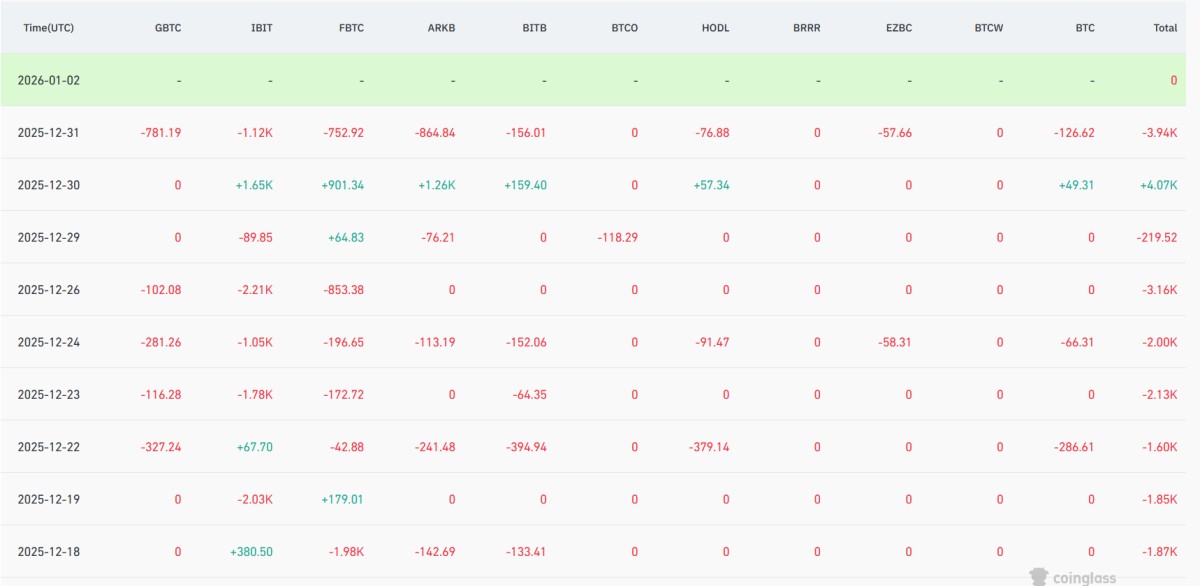Click the coinglass logo watermark
The image size is (1200, 586).
coord(1073,576)
